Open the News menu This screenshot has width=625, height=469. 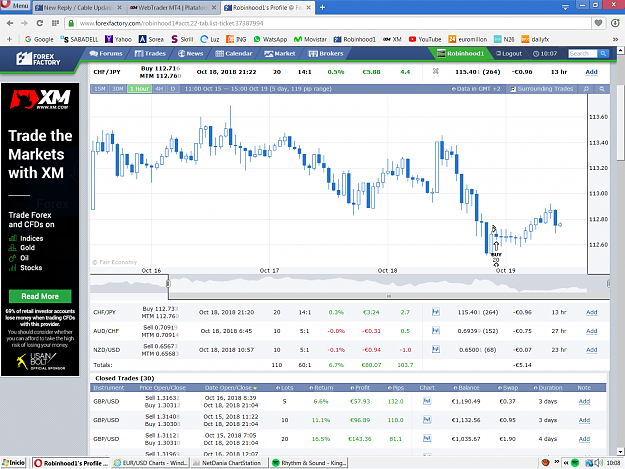click(x=191, y=53)
